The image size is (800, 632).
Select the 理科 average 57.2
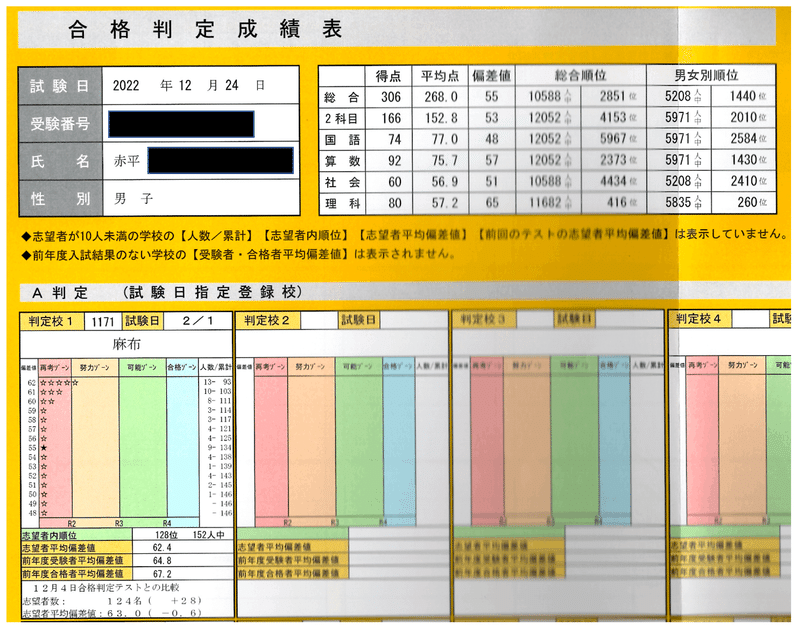[444, 204]
